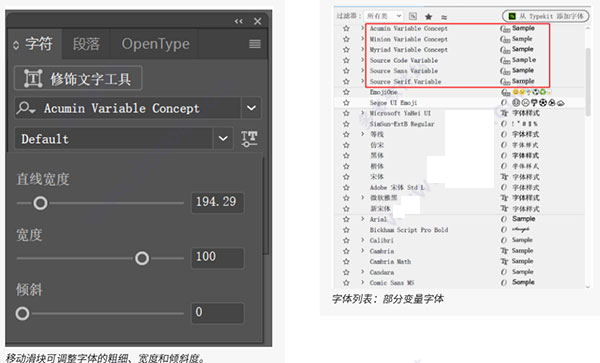Screen dimensions: 600x363
Task: Open the character panel options menu icon
Action: (255, 44)
